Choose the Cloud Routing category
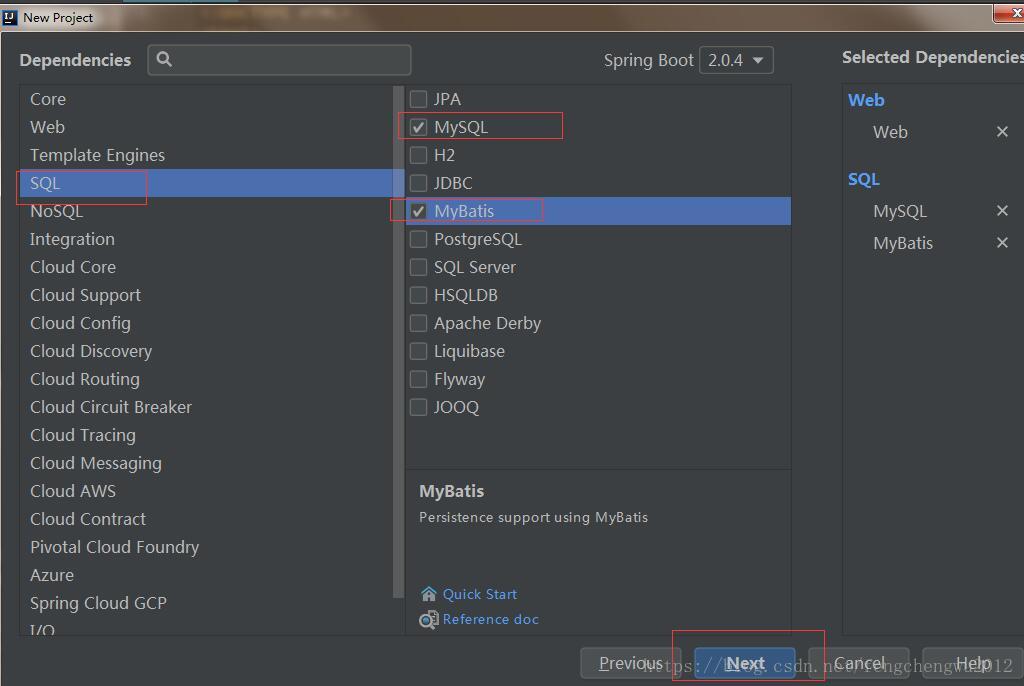The width and height of the screenshot is (1024, 686). tap(206, 380)
